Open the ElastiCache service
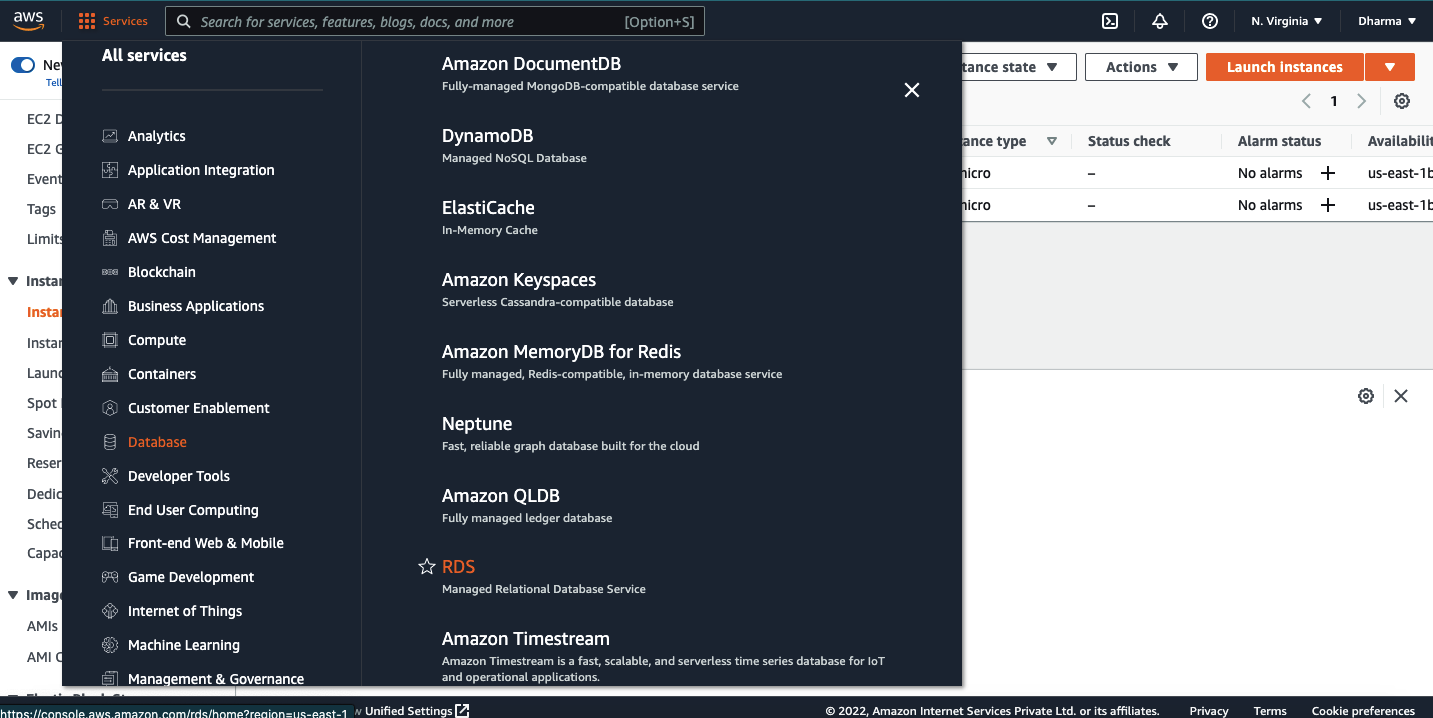The height and width of the screenshot is (718, 1433). (488, 208)
